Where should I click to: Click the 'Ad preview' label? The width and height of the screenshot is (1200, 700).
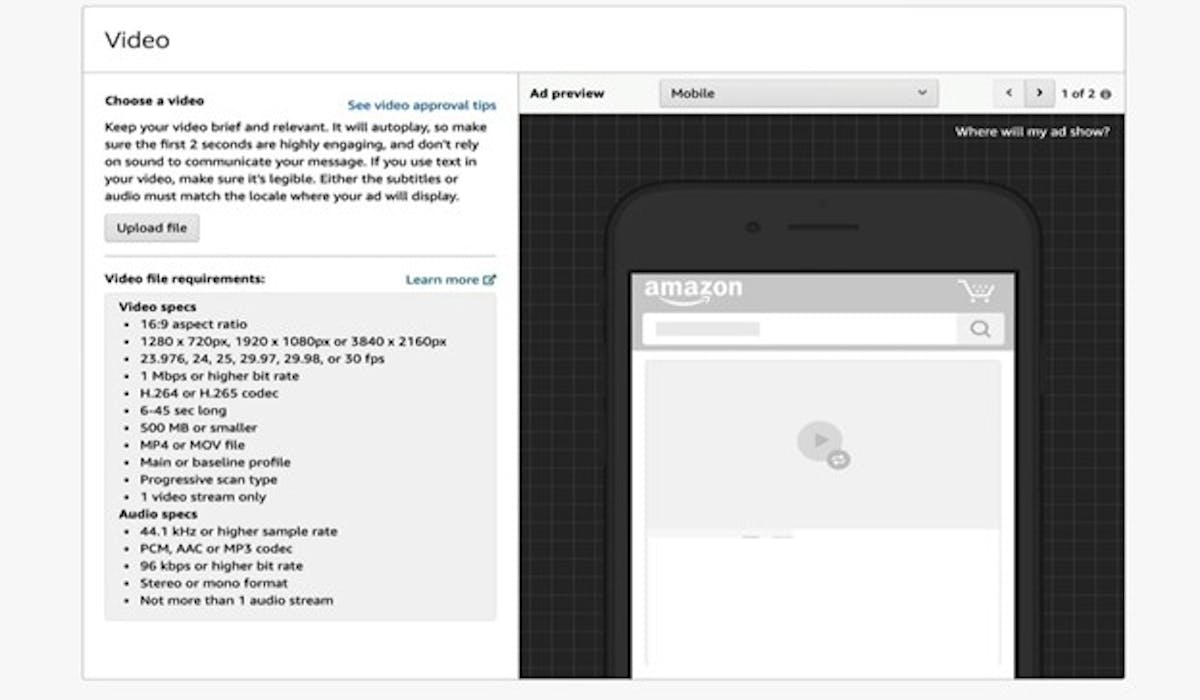pyautogui.click(x=567, y=94)
